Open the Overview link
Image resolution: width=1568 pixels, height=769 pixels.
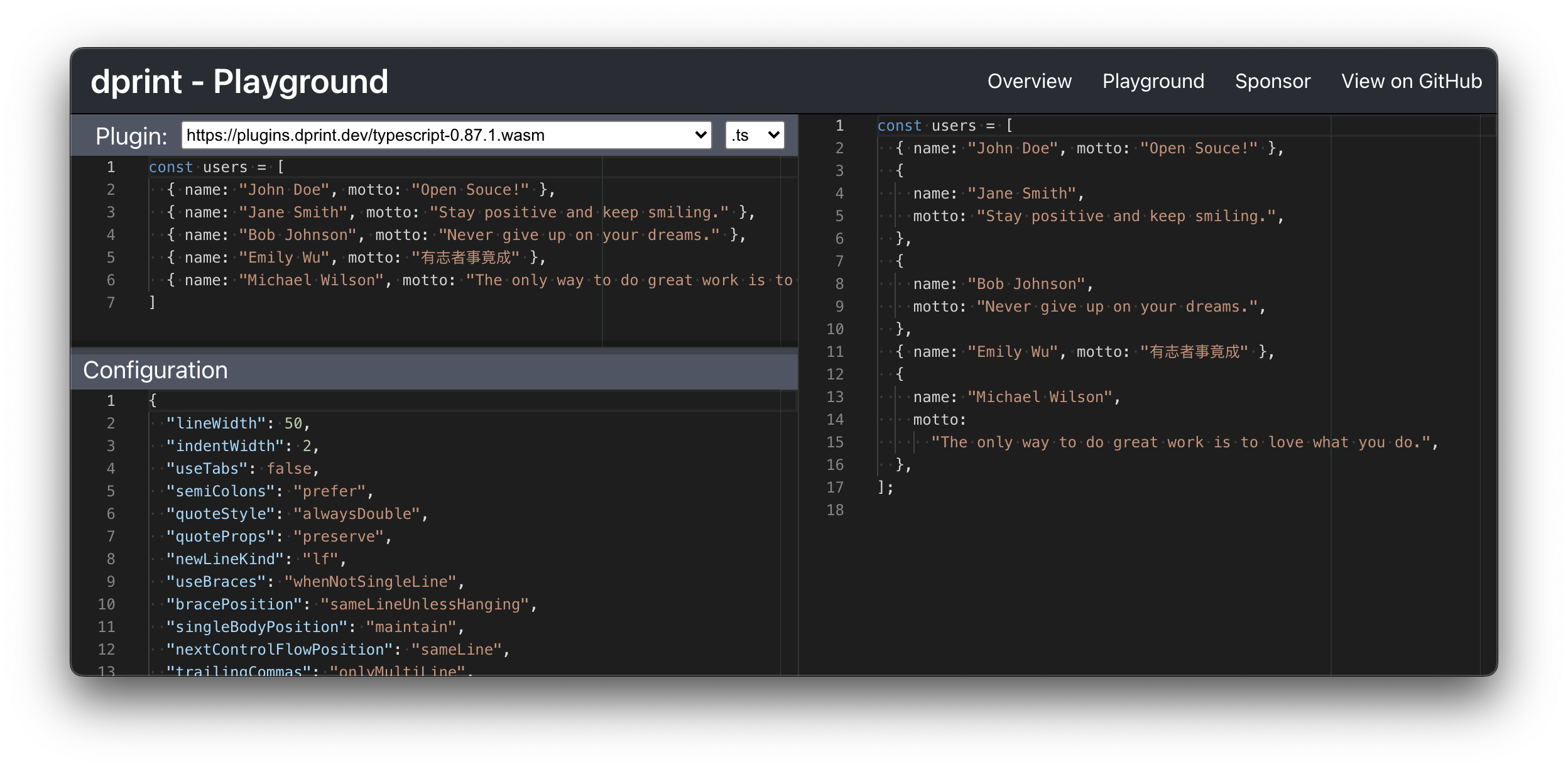tap(1029, 81)
